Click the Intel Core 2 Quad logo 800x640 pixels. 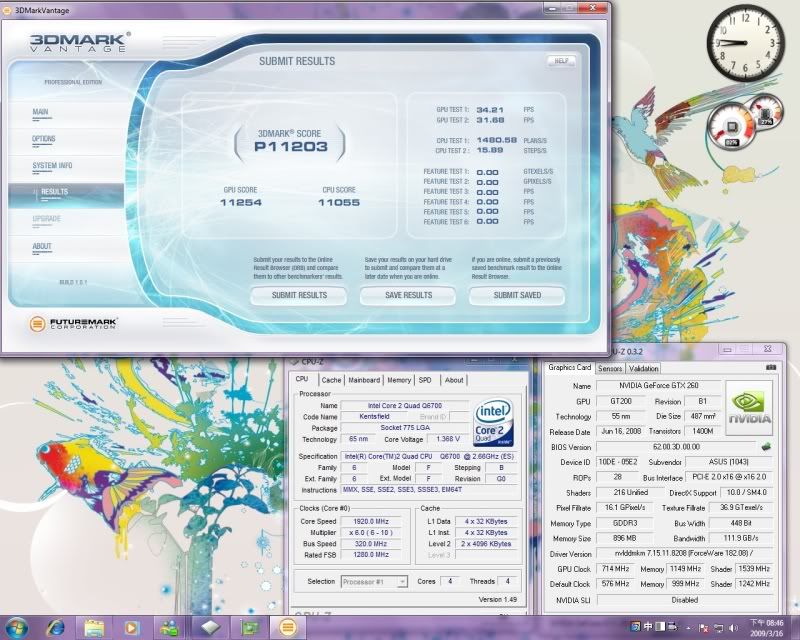pos(493,424)
